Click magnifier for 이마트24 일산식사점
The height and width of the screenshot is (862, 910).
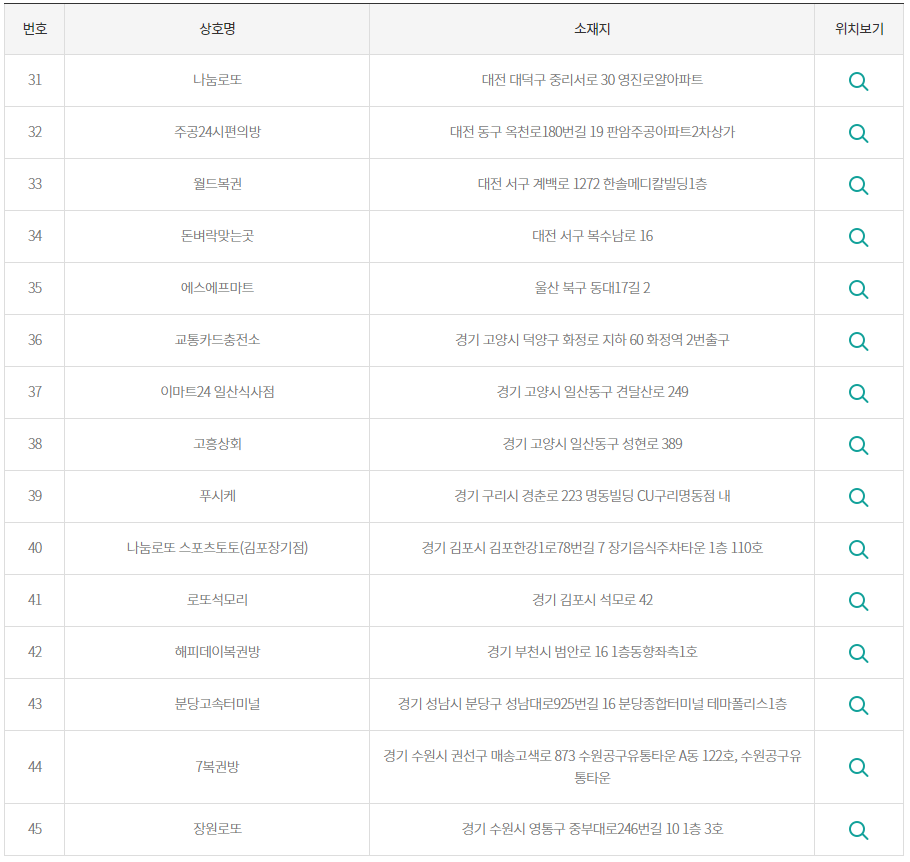click(x=858, y=393)
